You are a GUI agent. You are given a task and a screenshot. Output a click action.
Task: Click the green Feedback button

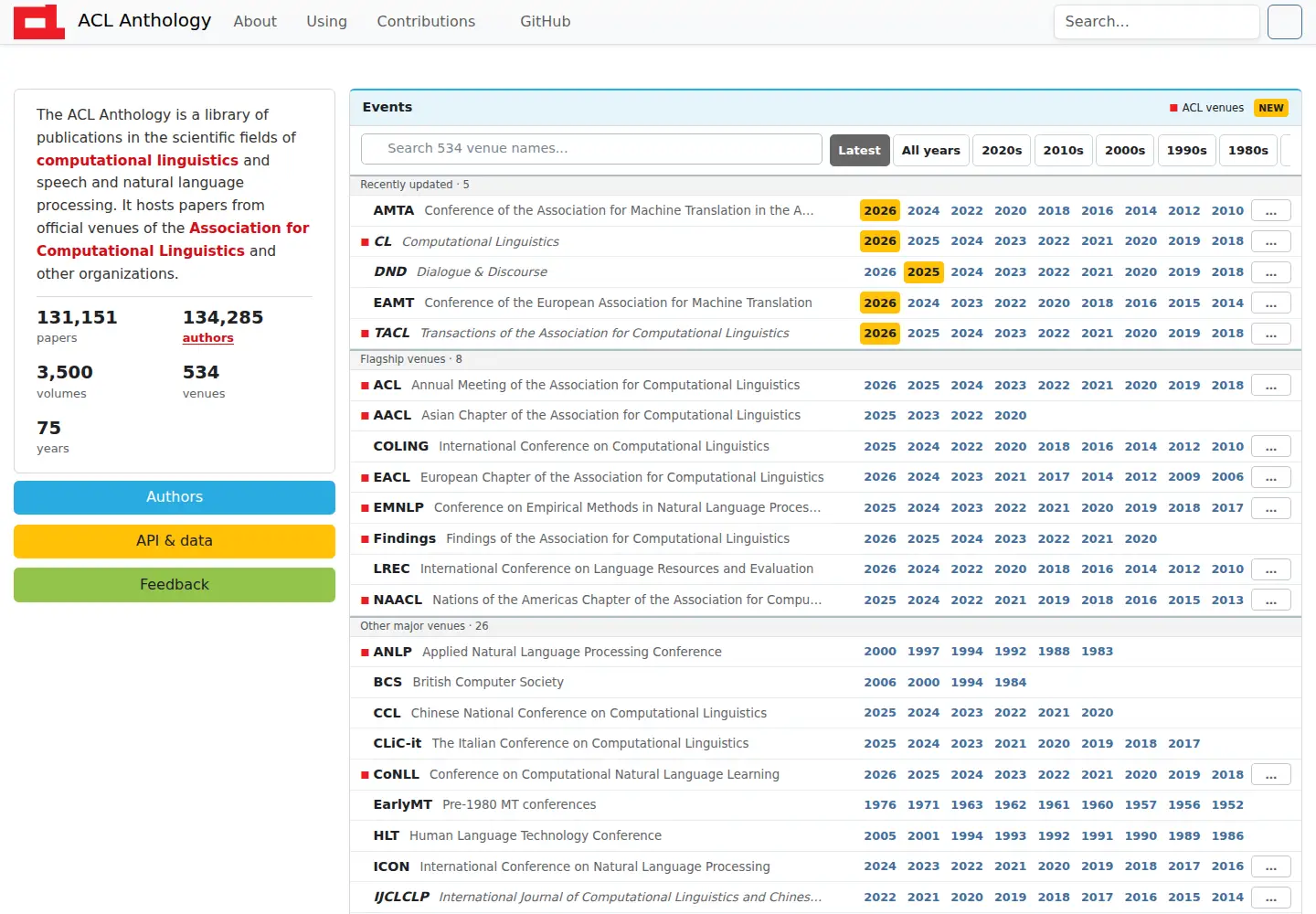point(175,585)
